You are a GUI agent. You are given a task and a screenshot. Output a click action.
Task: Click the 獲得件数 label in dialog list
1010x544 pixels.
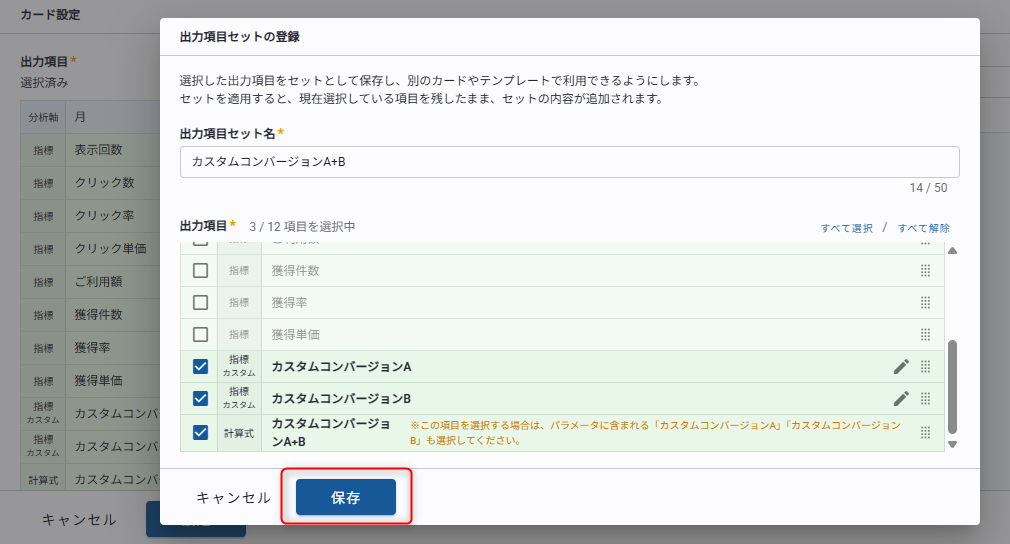click(x=296, y=270)
